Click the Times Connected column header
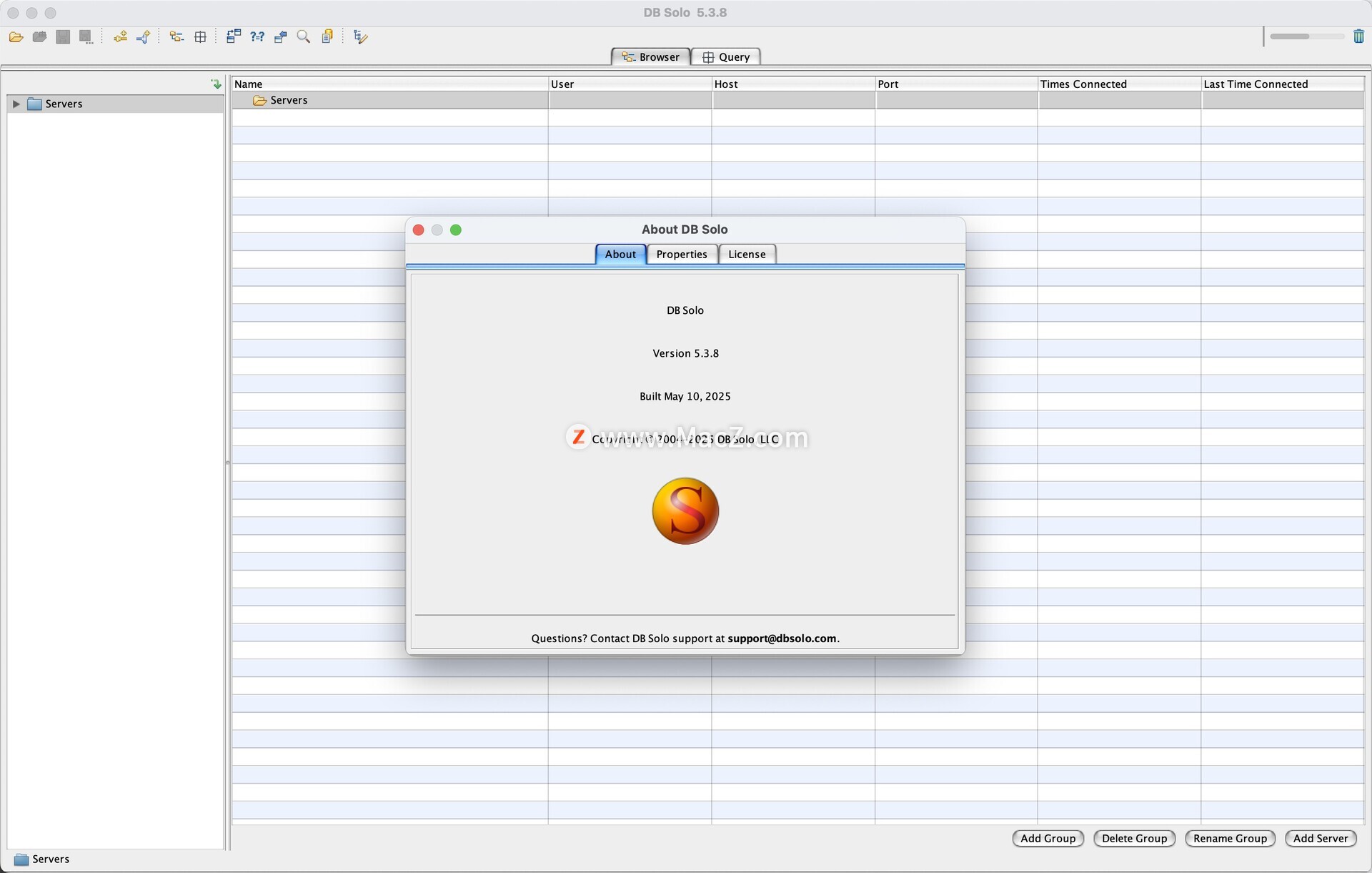Image resolution: width=1372 pixels, height=873 pixels. pos(1120,84)
